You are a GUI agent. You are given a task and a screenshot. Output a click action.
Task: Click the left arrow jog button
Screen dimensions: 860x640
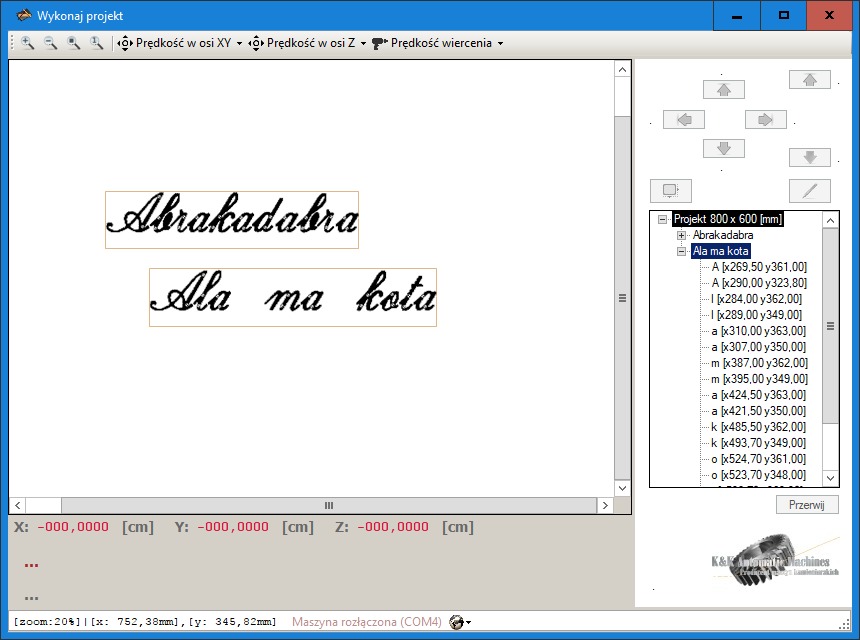tap(683, 119)
